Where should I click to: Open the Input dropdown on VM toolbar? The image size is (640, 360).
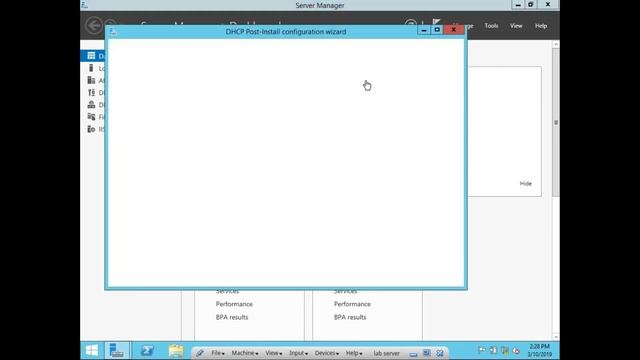298,353
